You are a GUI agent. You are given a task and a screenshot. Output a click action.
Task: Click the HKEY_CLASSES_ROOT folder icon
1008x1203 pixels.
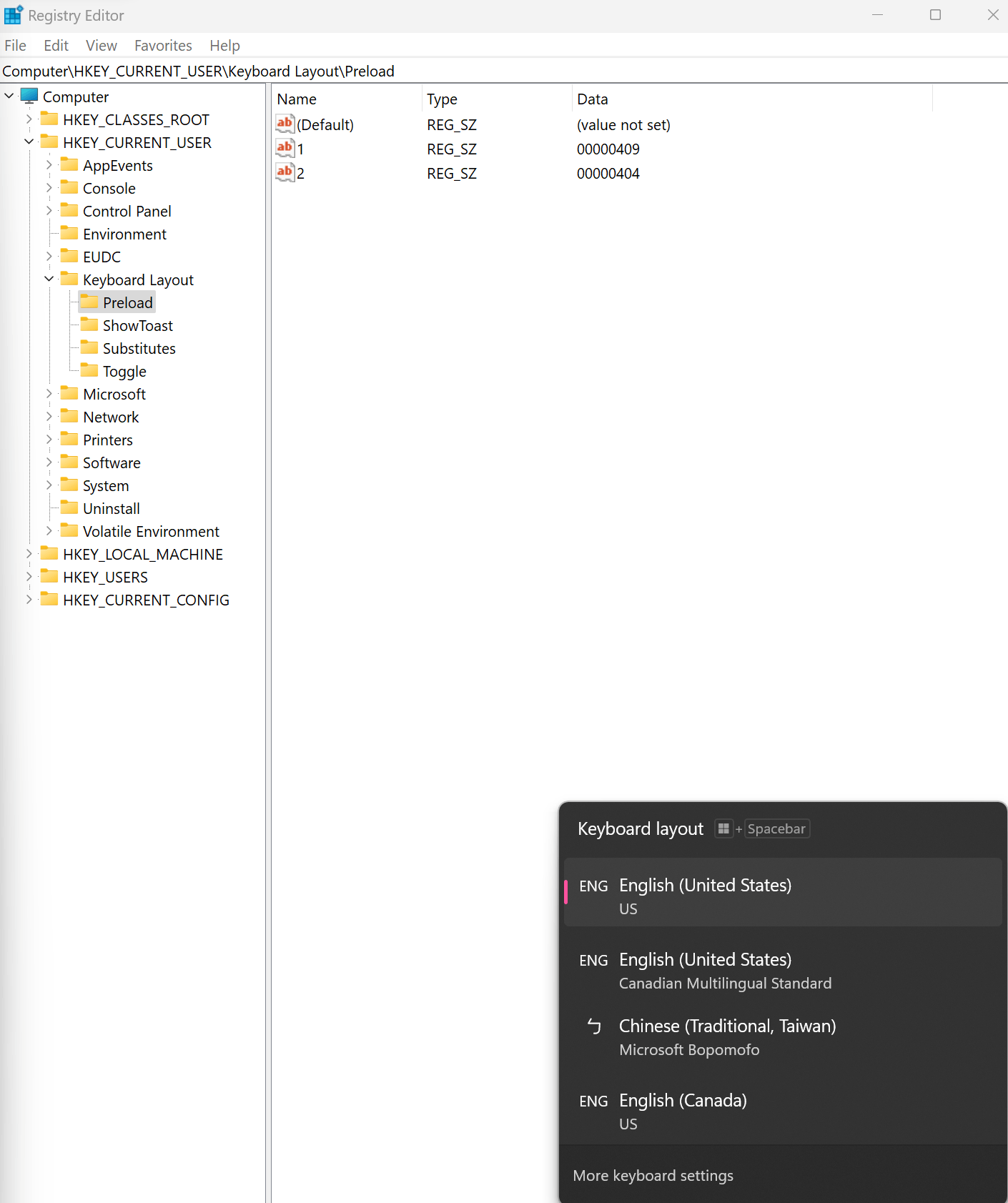pyautogui.click(x=49, y=119)
